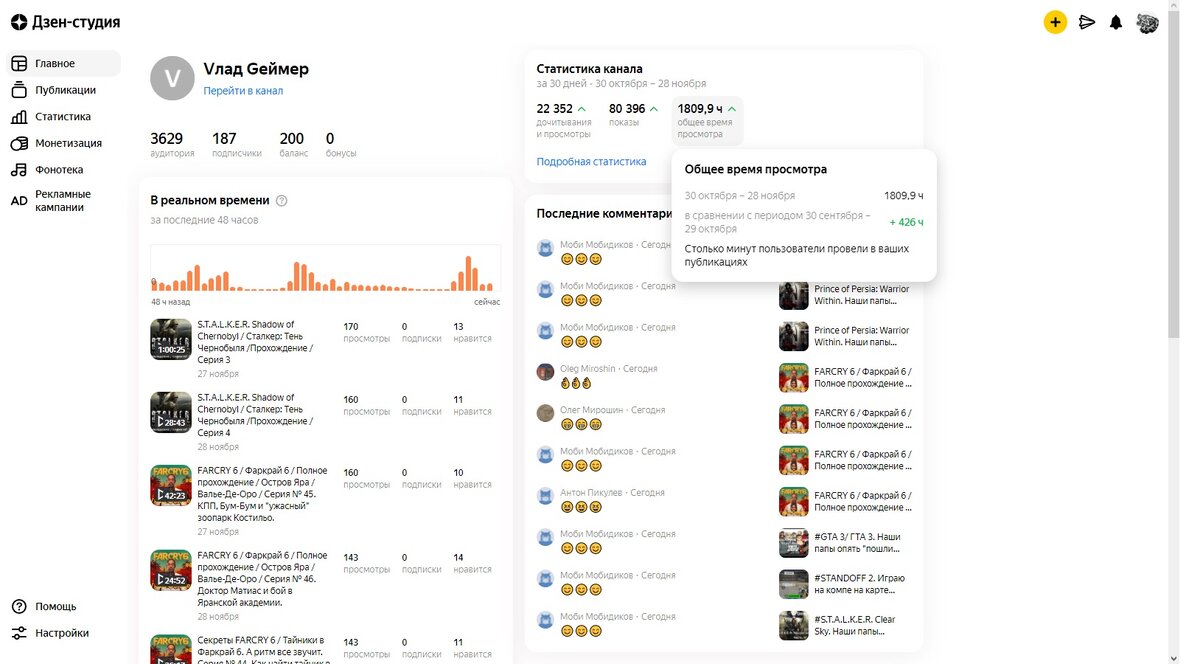Screen dimensions: 1200x664
Task: Open the #GTA 3 / ГТА 3 publication thumbnail
Action: pyautogui.click(x=794, y=543)
